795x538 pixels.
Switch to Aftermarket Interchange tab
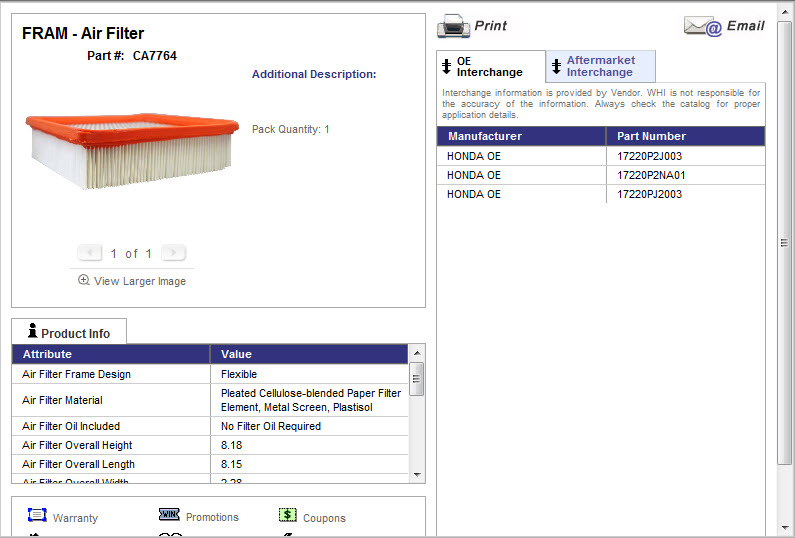600,67
